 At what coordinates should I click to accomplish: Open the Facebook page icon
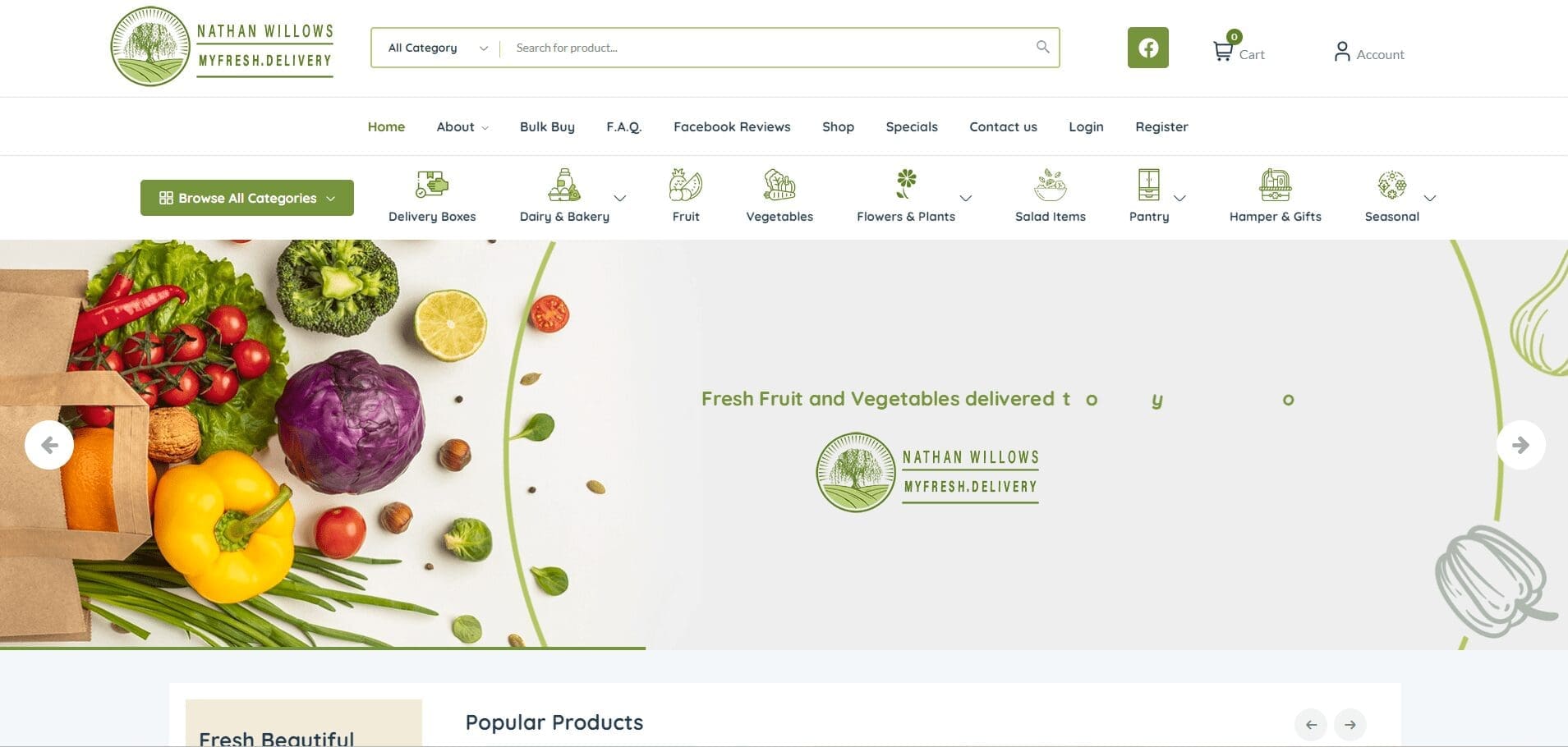[1147, 48]
